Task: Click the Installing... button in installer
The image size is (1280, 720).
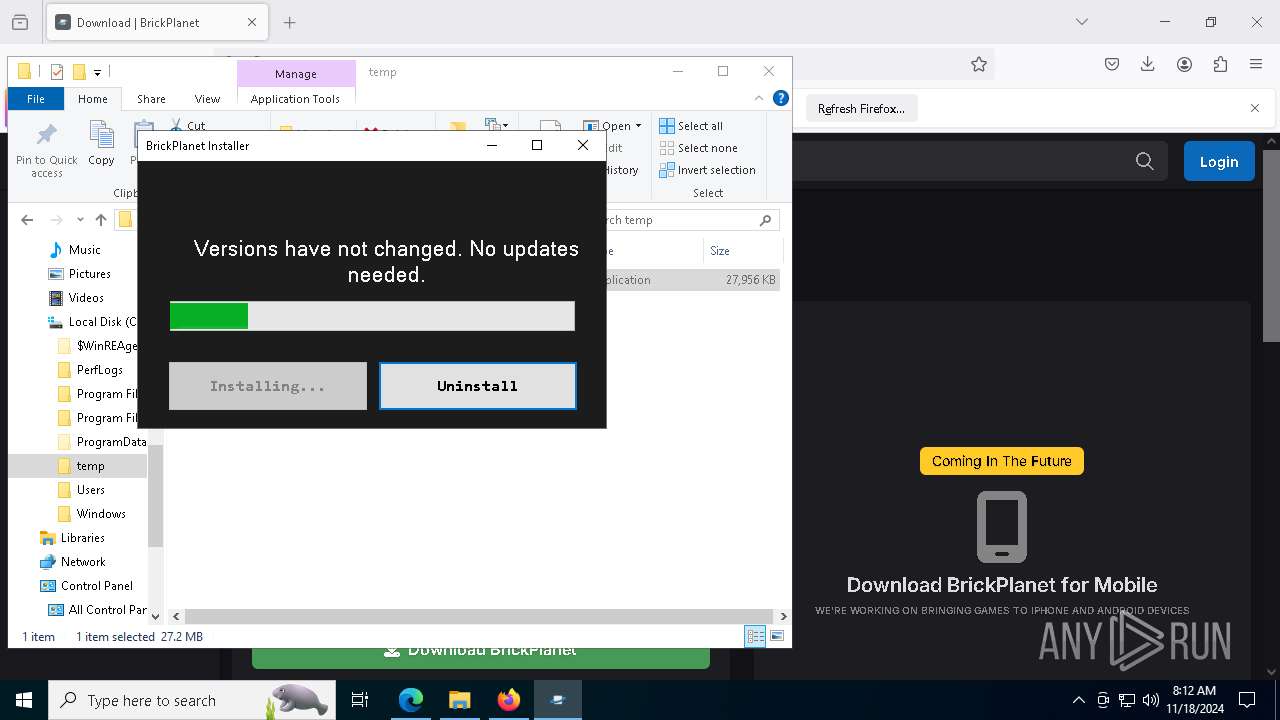Action: [x=268, y=386]
